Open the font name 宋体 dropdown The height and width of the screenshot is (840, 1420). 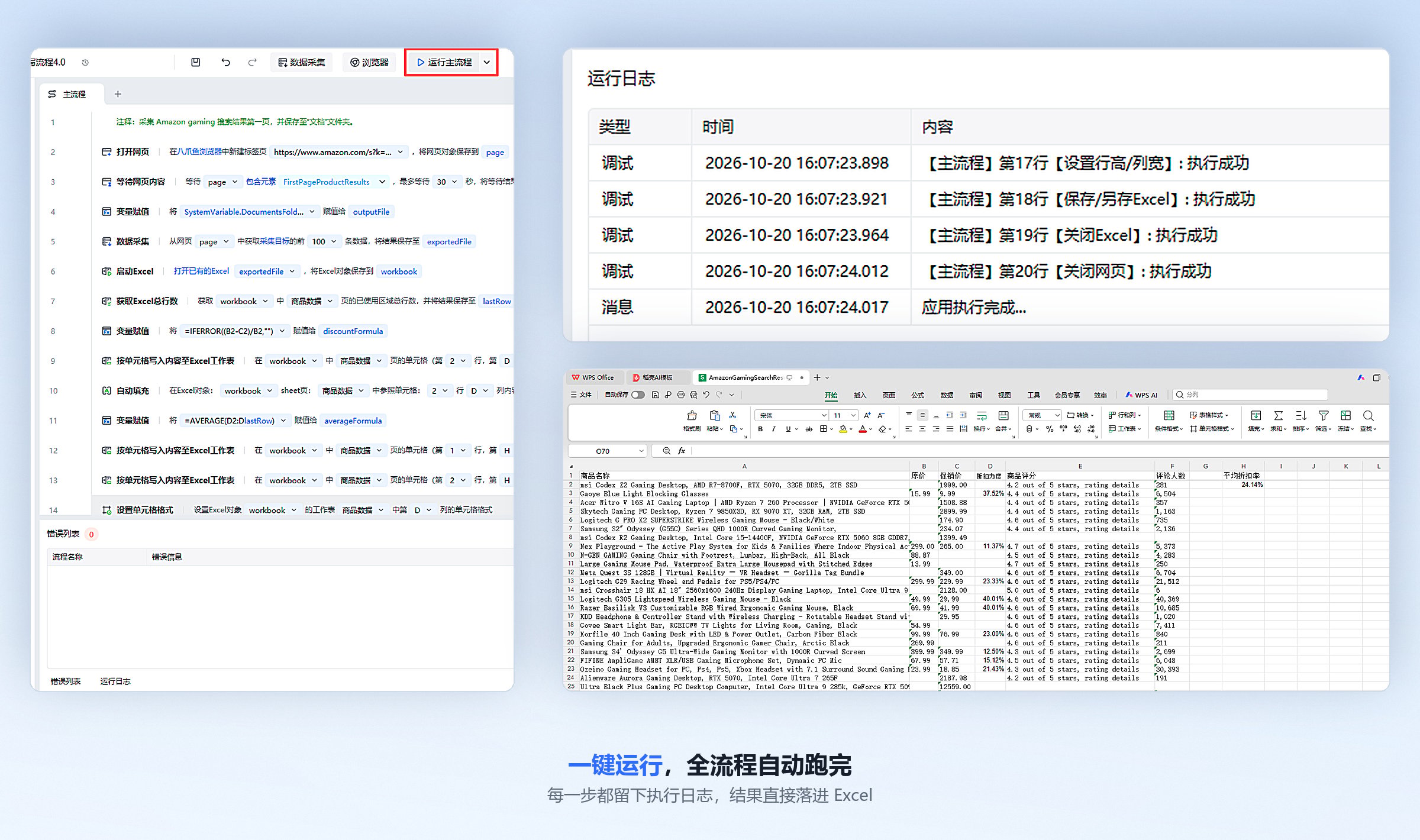pyautogui.click(x=792, y=415)
